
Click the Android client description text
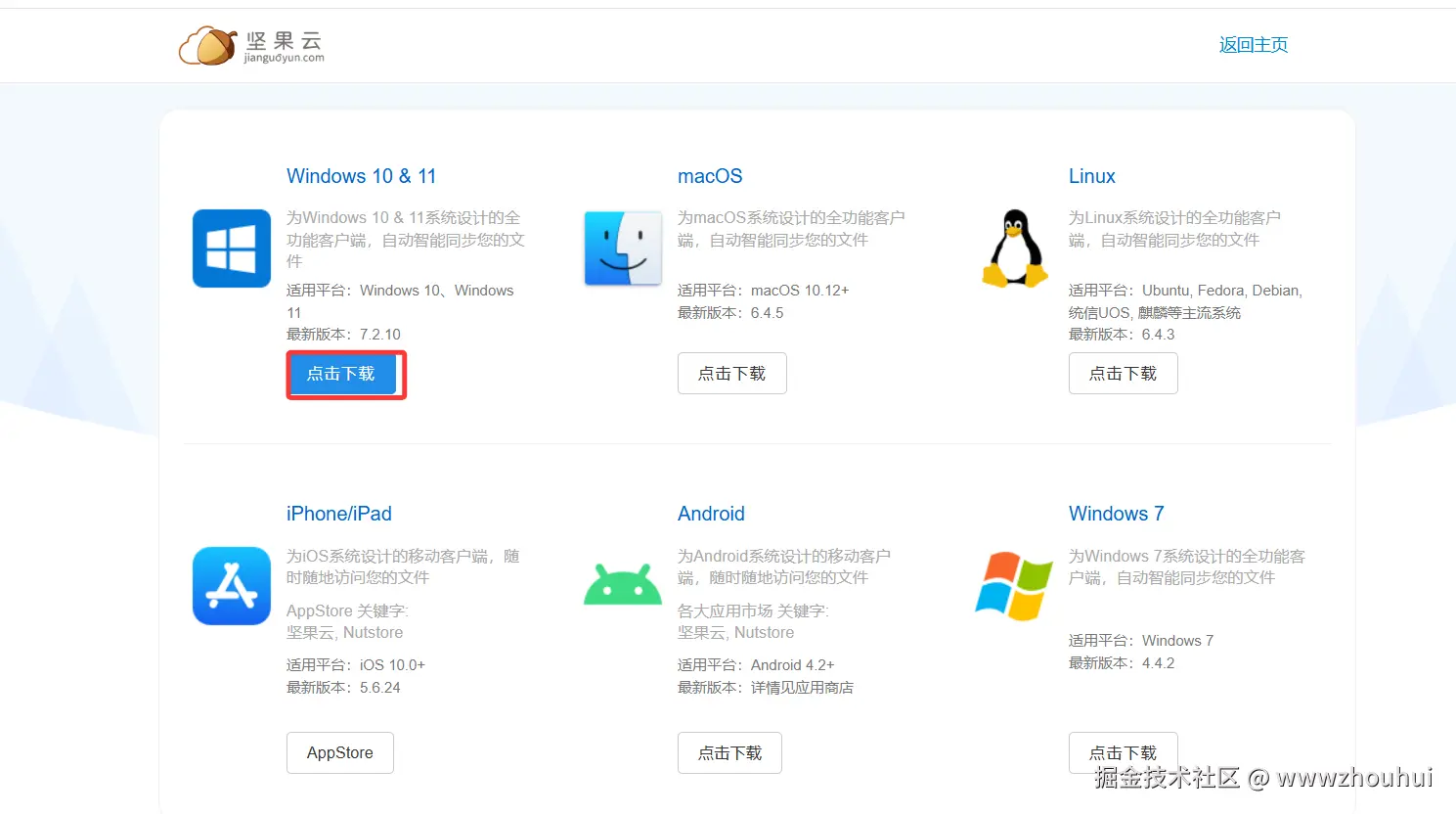click(784, 566)
